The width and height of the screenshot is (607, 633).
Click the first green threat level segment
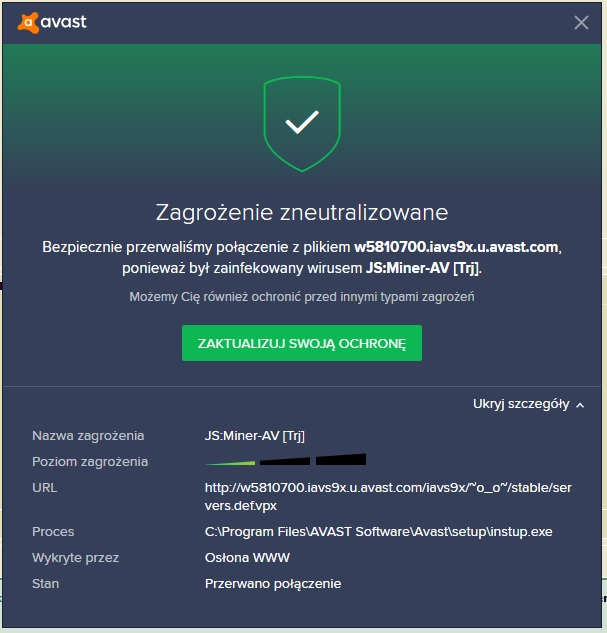(x=230, y=463)
